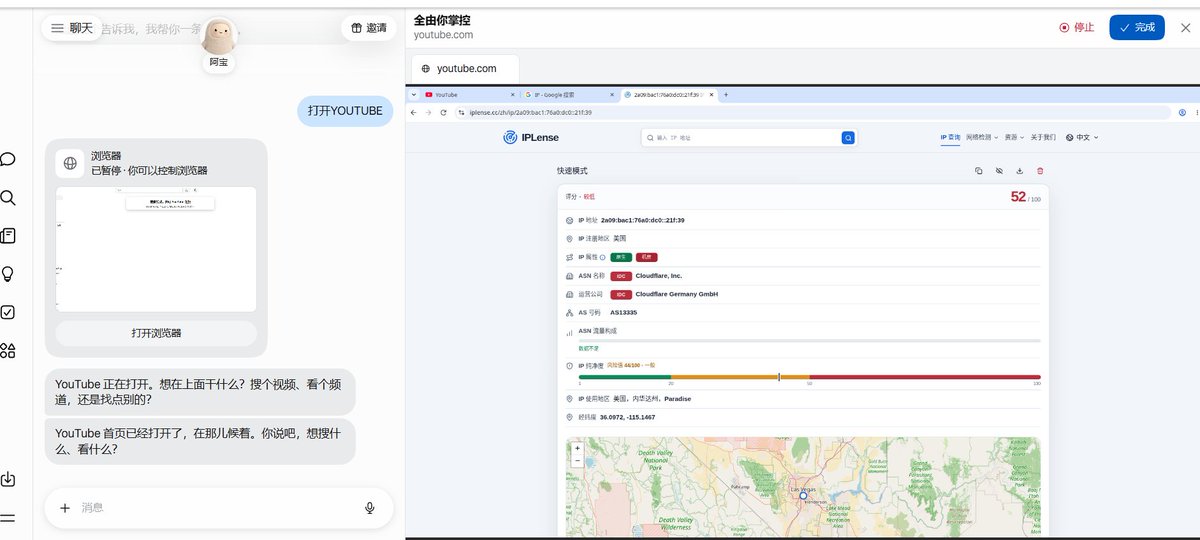
Task: Click the blue 完成 button
Action: point(1137,27)
